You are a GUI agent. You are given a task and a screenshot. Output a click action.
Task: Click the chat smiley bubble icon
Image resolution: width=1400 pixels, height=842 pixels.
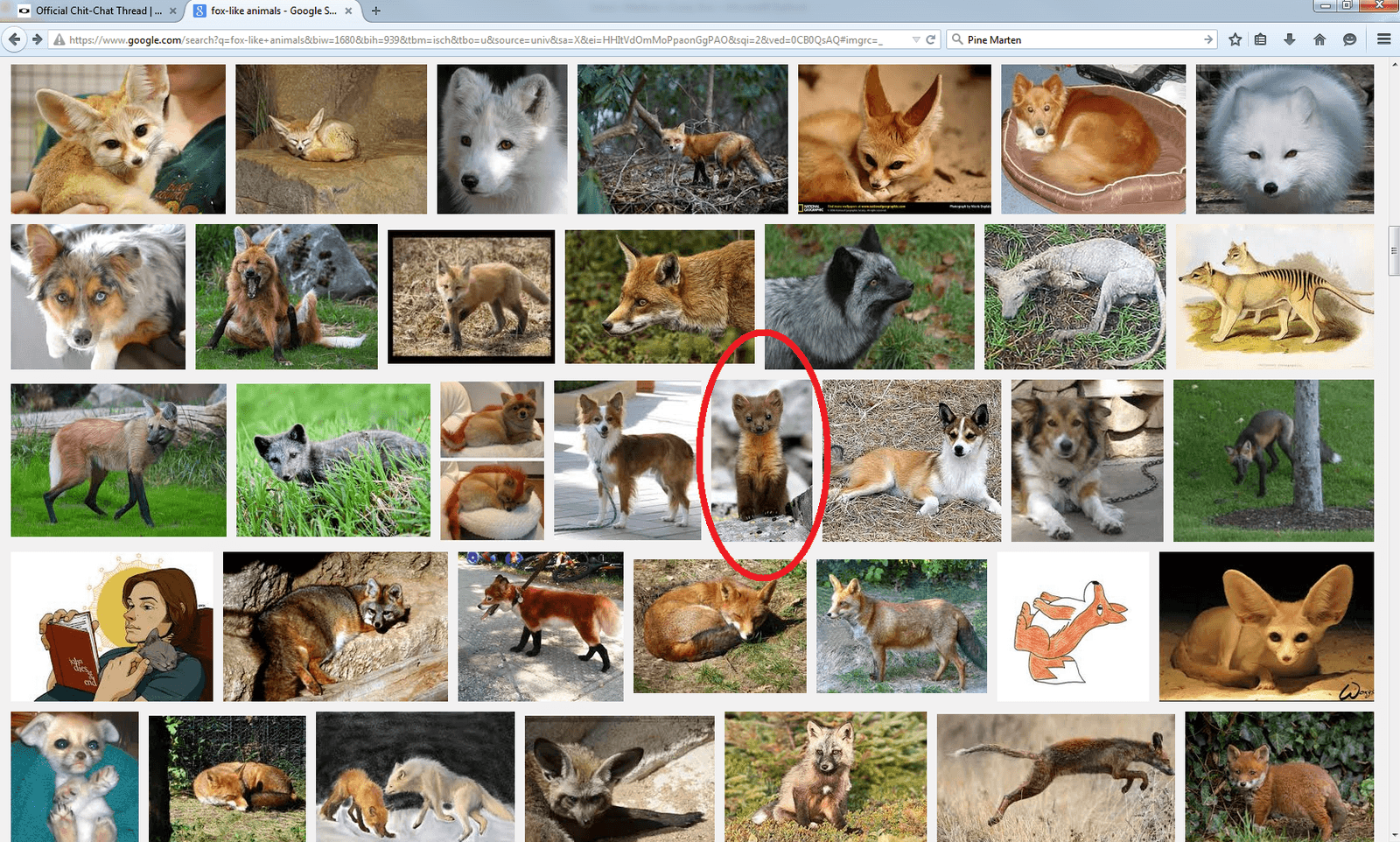click(x=1349, y=39)
